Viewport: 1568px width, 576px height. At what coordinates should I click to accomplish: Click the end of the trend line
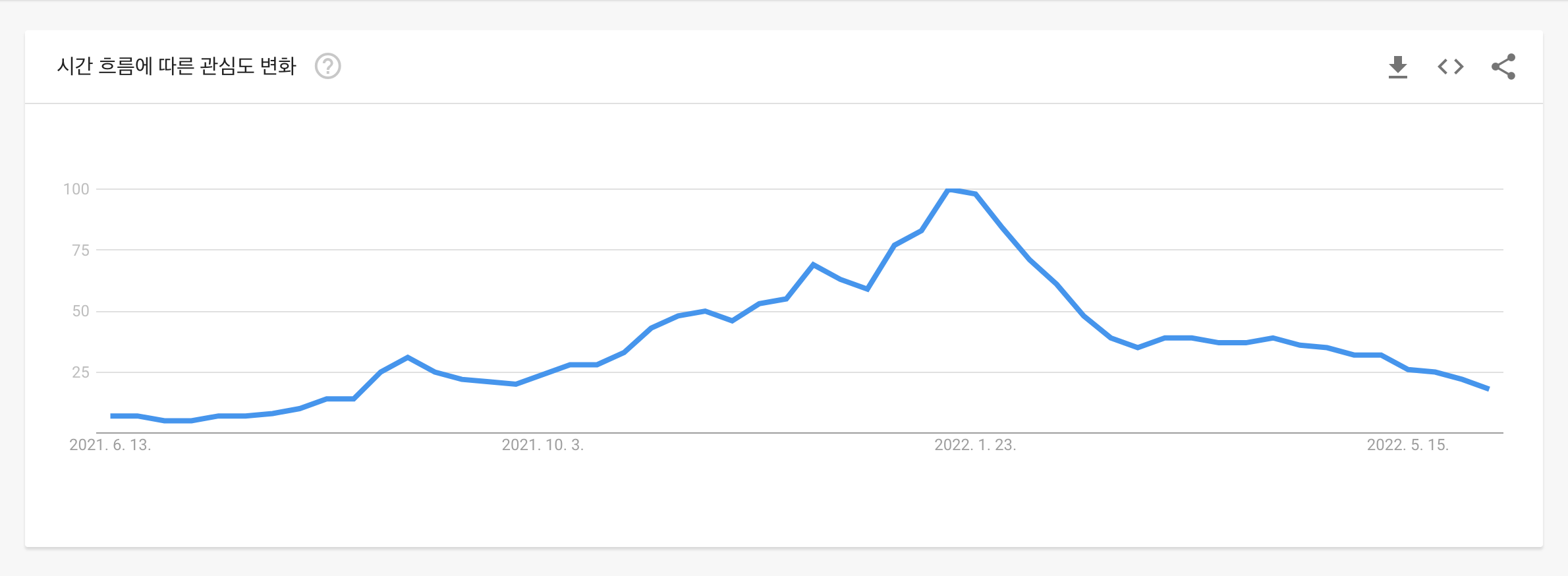(1488, 389)
